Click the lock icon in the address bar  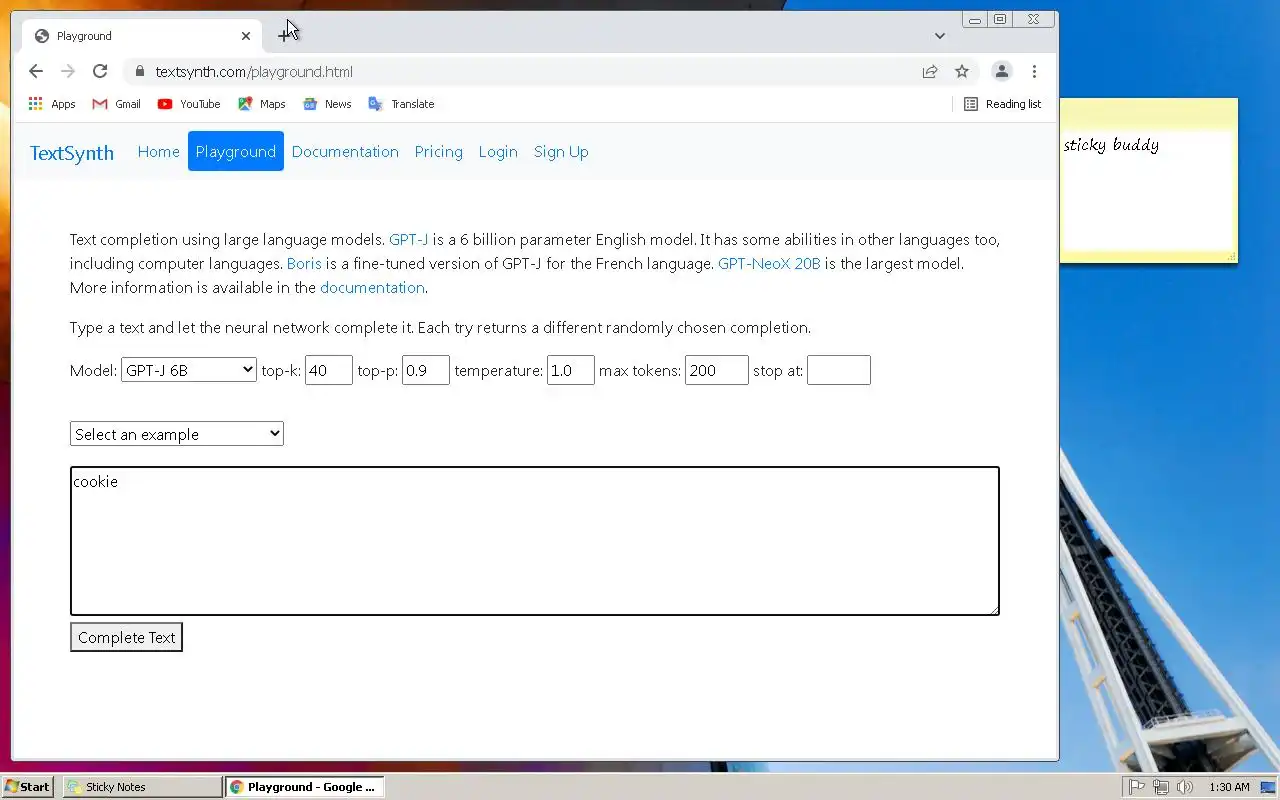(x=139, y=71)
